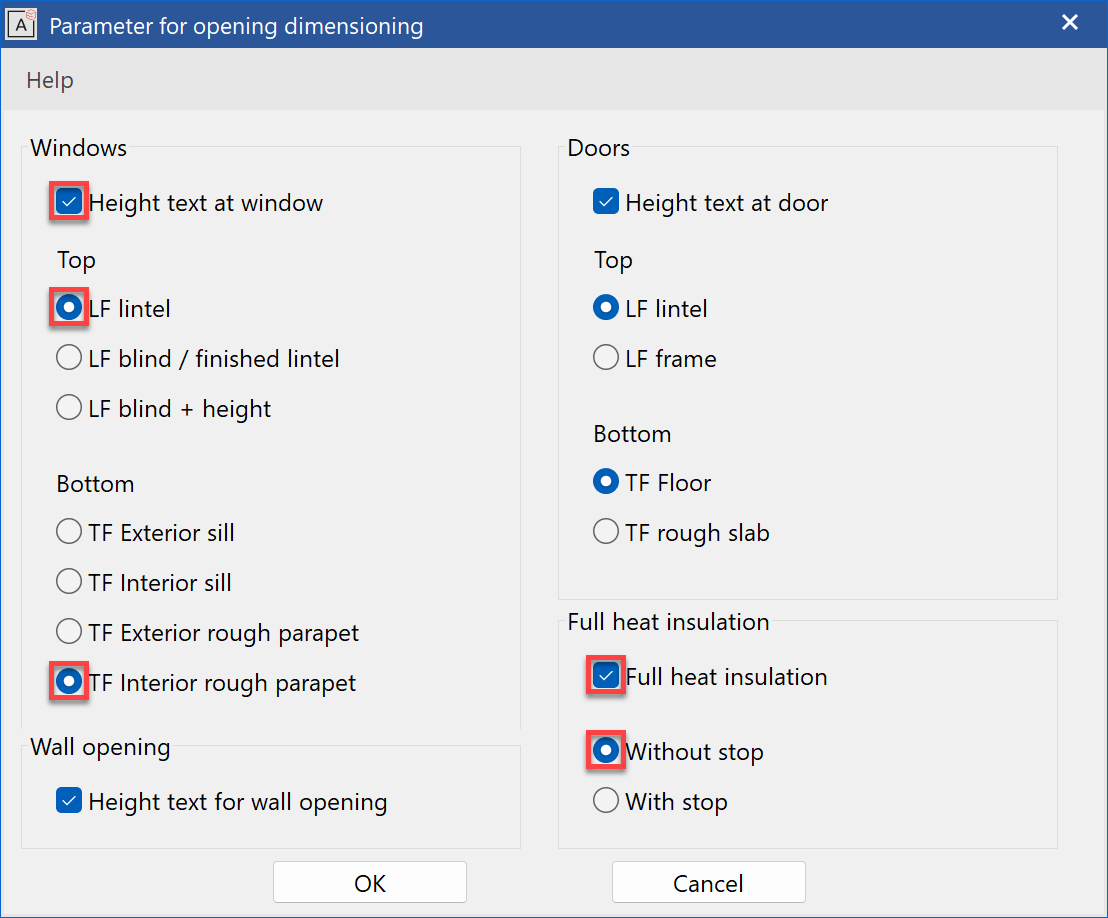This screenshot has height=918, width=1108.
Task: Select TF Interior sill option
Action: (x=69, y=582)
